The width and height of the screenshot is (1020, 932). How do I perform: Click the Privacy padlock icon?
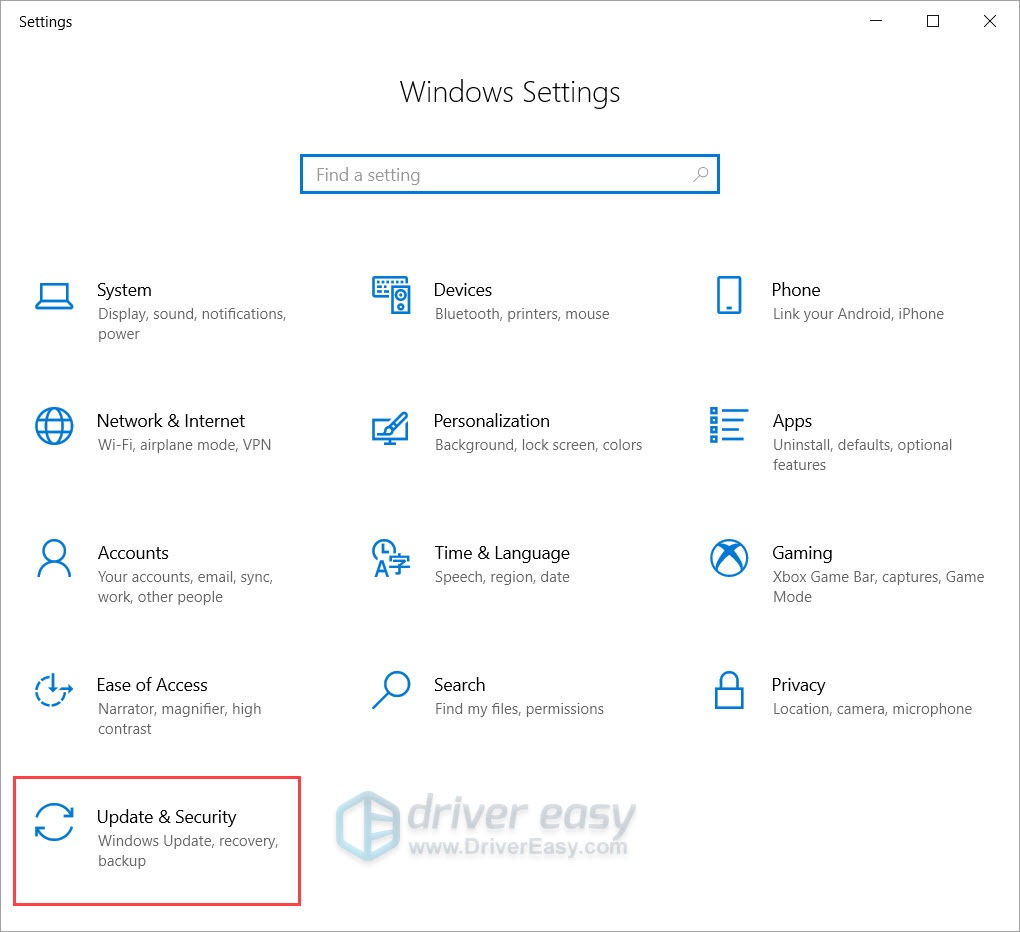[729, 690]
